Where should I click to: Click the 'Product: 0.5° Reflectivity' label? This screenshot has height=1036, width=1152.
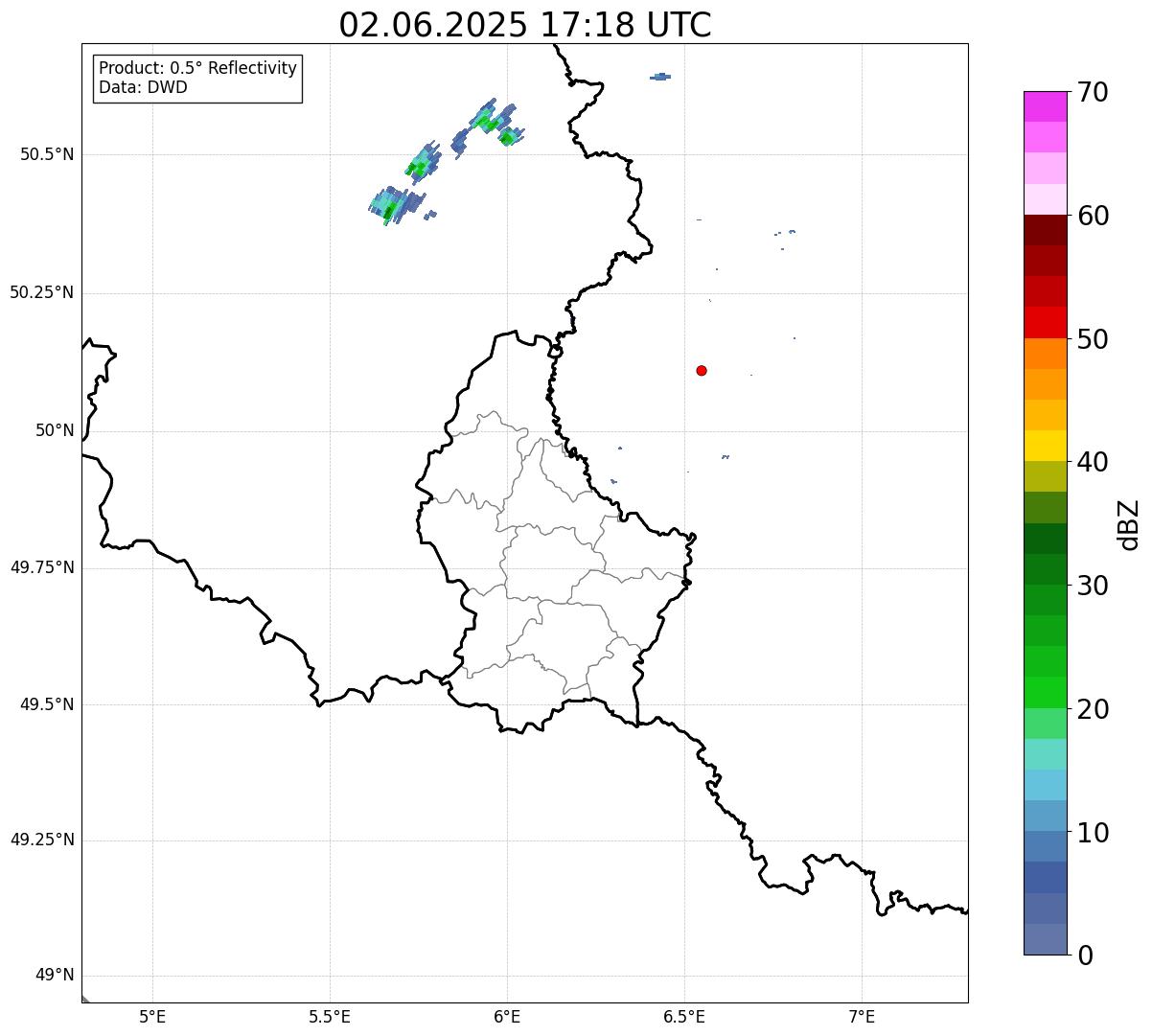point(197,69)
